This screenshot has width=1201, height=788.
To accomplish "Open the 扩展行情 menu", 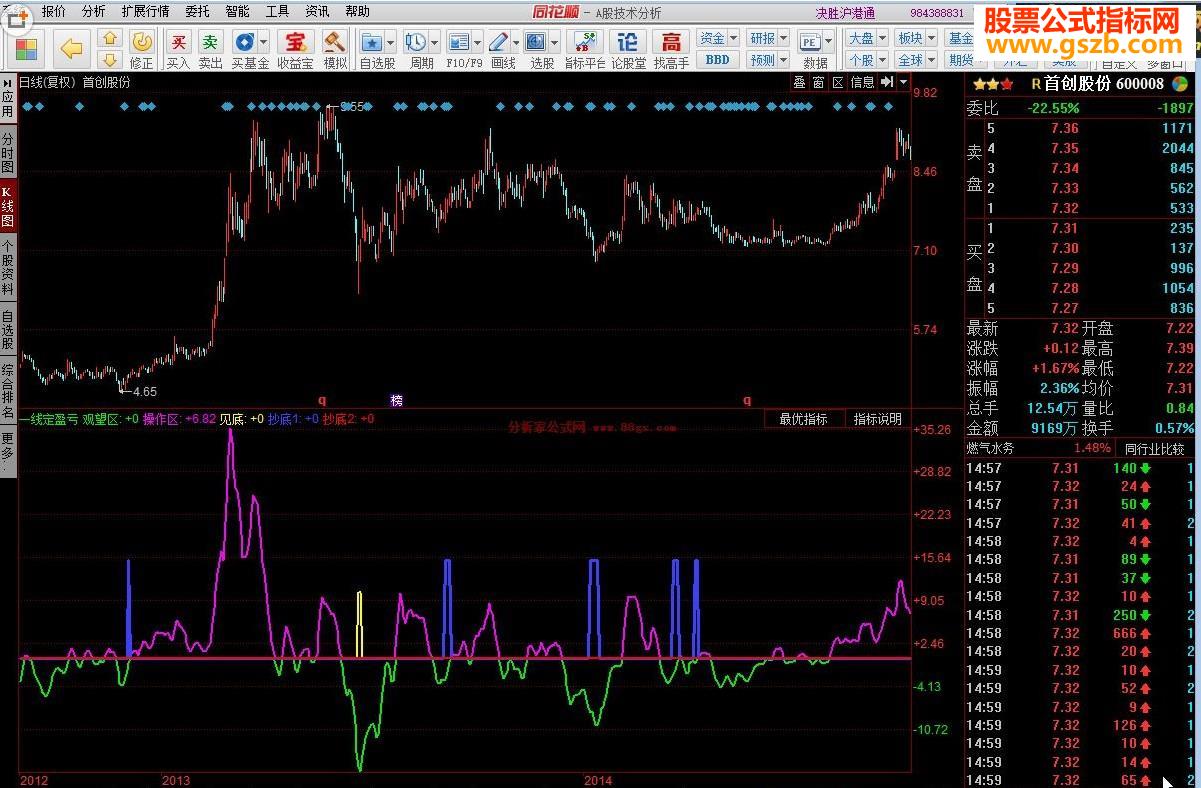I will [x=145, y=11].
